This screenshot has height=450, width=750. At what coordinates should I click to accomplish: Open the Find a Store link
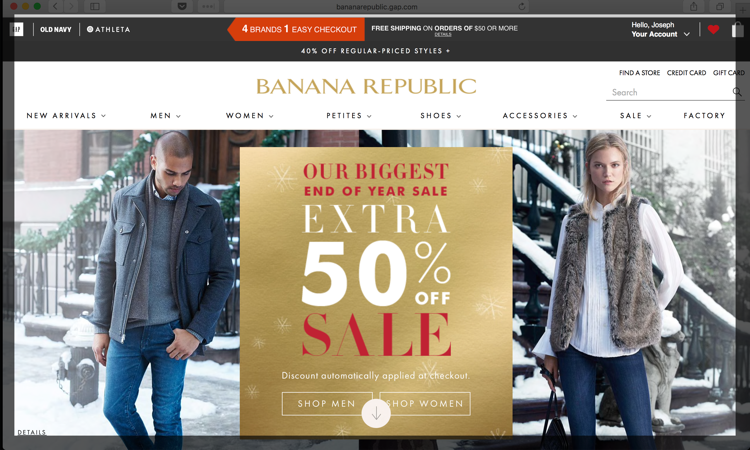(x=639, y=73)
